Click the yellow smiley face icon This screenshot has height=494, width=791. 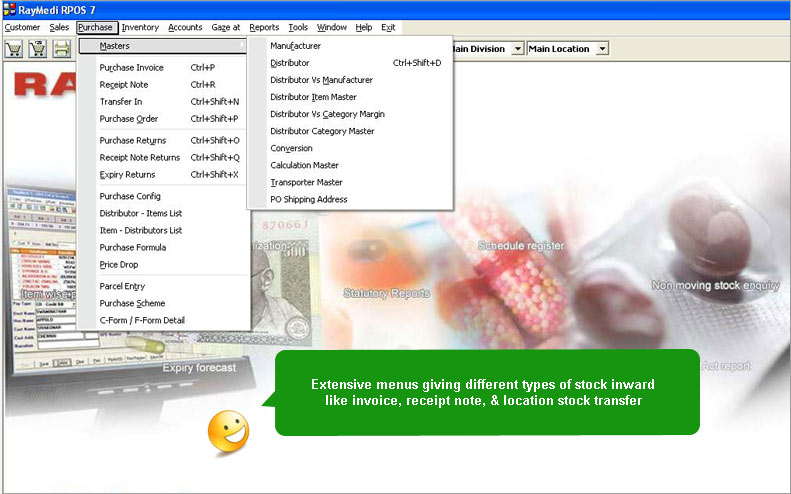(x=227, y=431)
